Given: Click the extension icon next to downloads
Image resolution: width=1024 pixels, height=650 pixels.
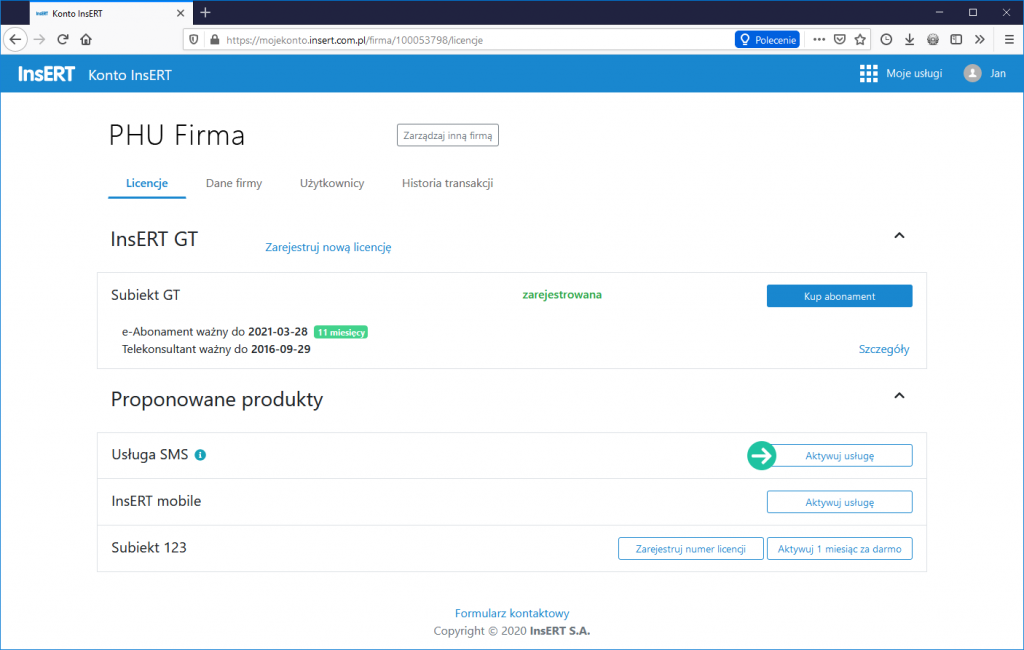Looking at the screenshot, I should click(933, 39).
